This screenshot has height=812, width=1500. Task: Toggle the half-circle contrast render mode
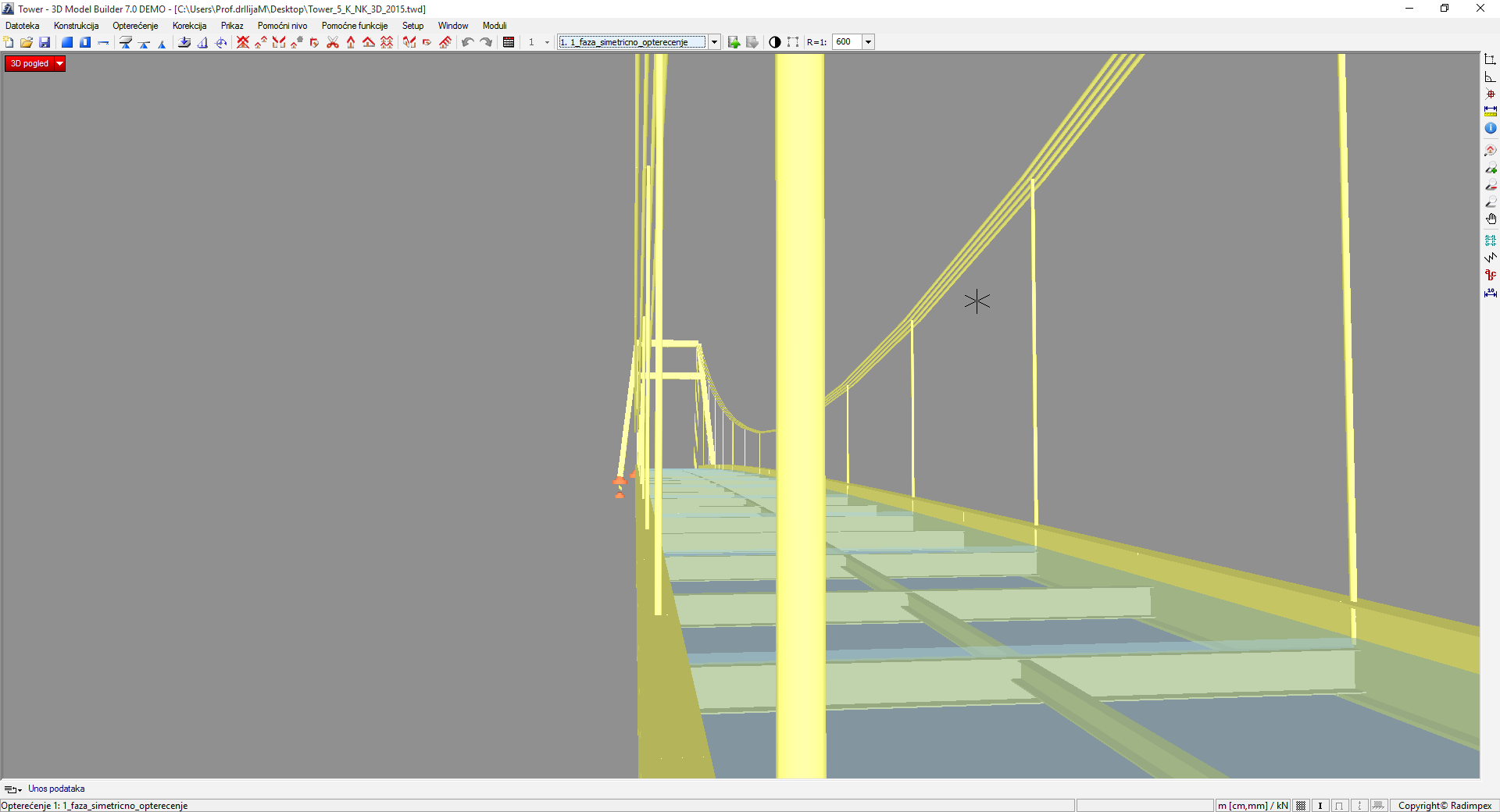click(x=774, y=42)
